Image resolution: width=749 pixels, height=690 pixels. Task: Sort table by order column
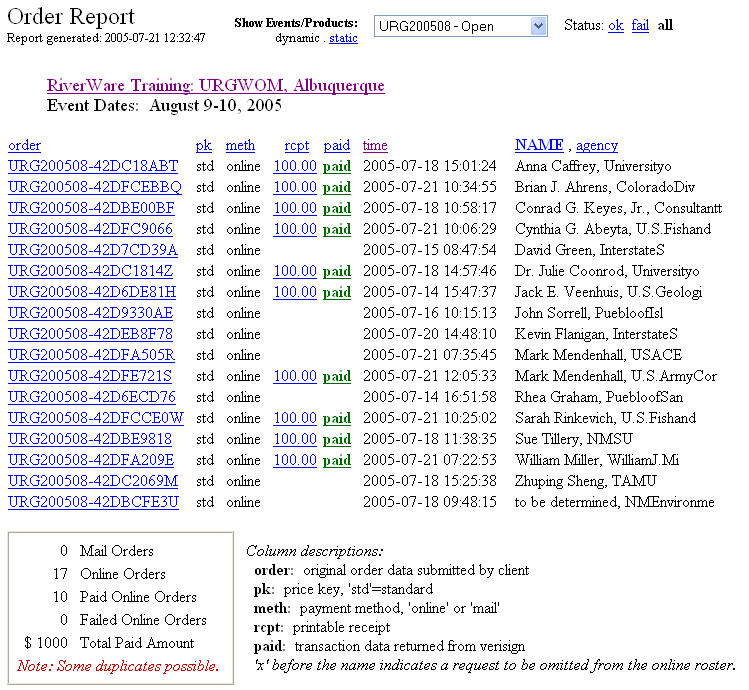click(24, 145)
